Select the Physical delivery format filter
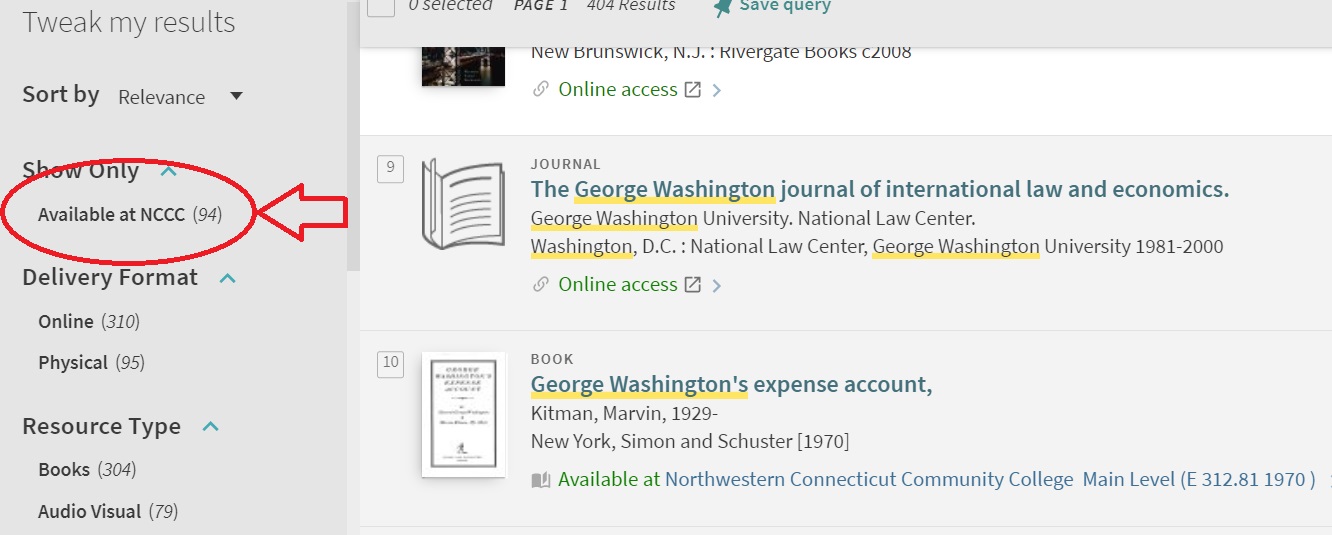 (x=91, y=363)
